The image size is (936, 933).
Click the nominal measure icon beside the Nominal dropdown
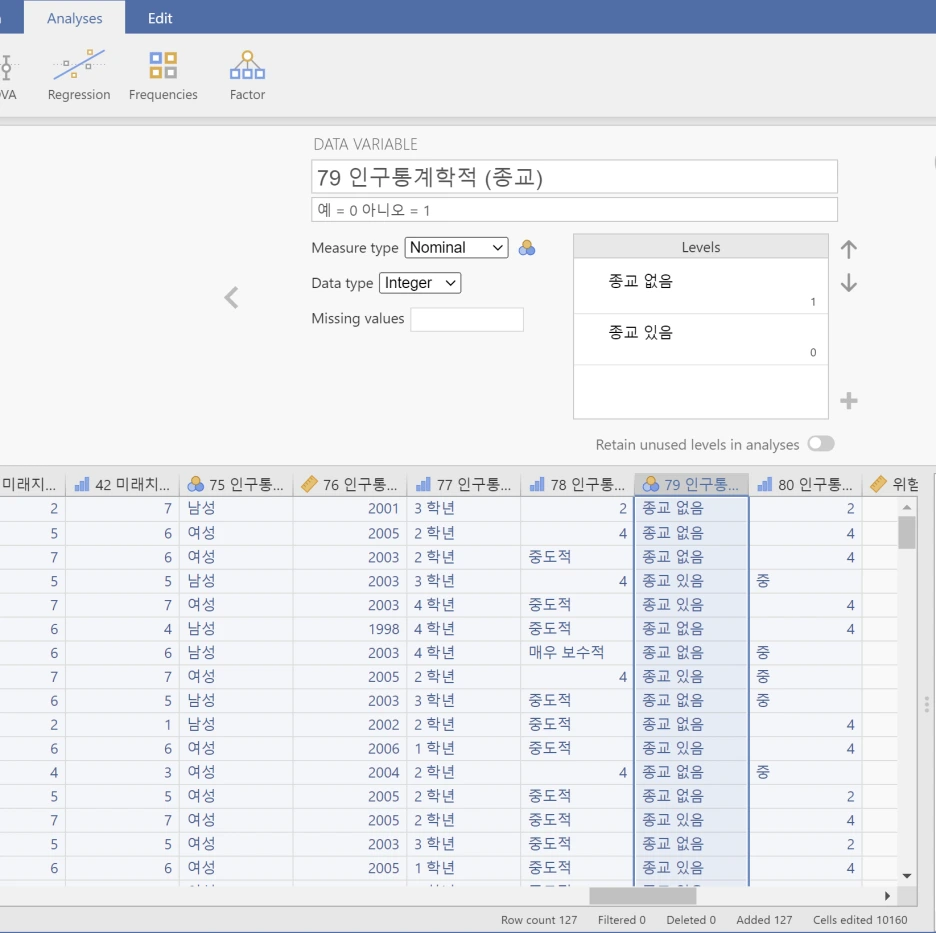(x=527, y=247)
